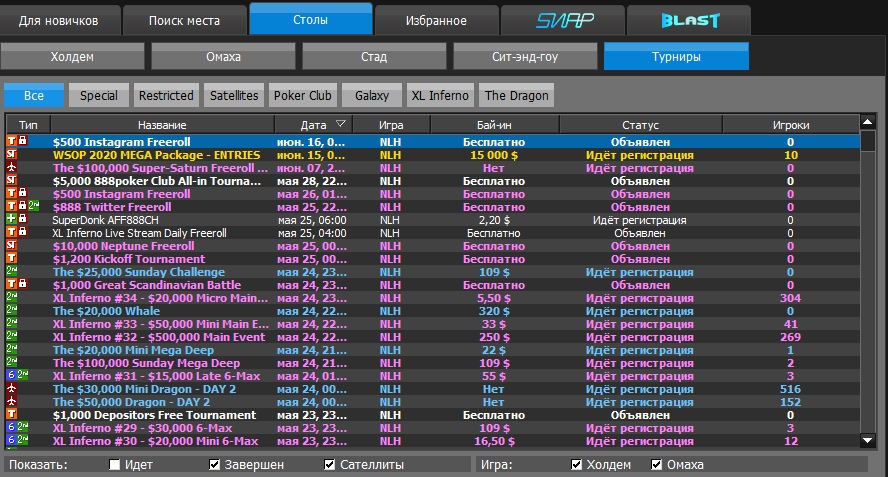Filter tournaments by Special
The height and width of the screenshot is (477, 888).
99,95
